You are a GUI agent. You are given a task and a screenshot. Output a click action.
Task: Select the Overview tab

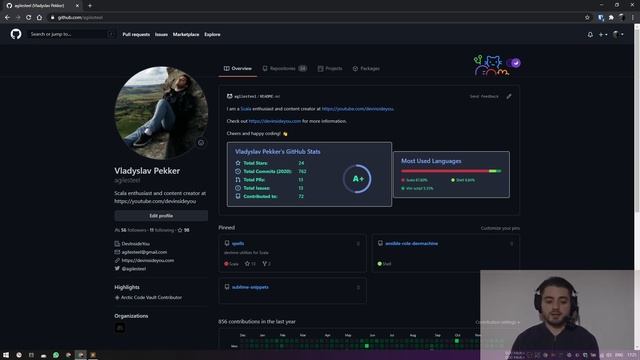click(238, 69)
